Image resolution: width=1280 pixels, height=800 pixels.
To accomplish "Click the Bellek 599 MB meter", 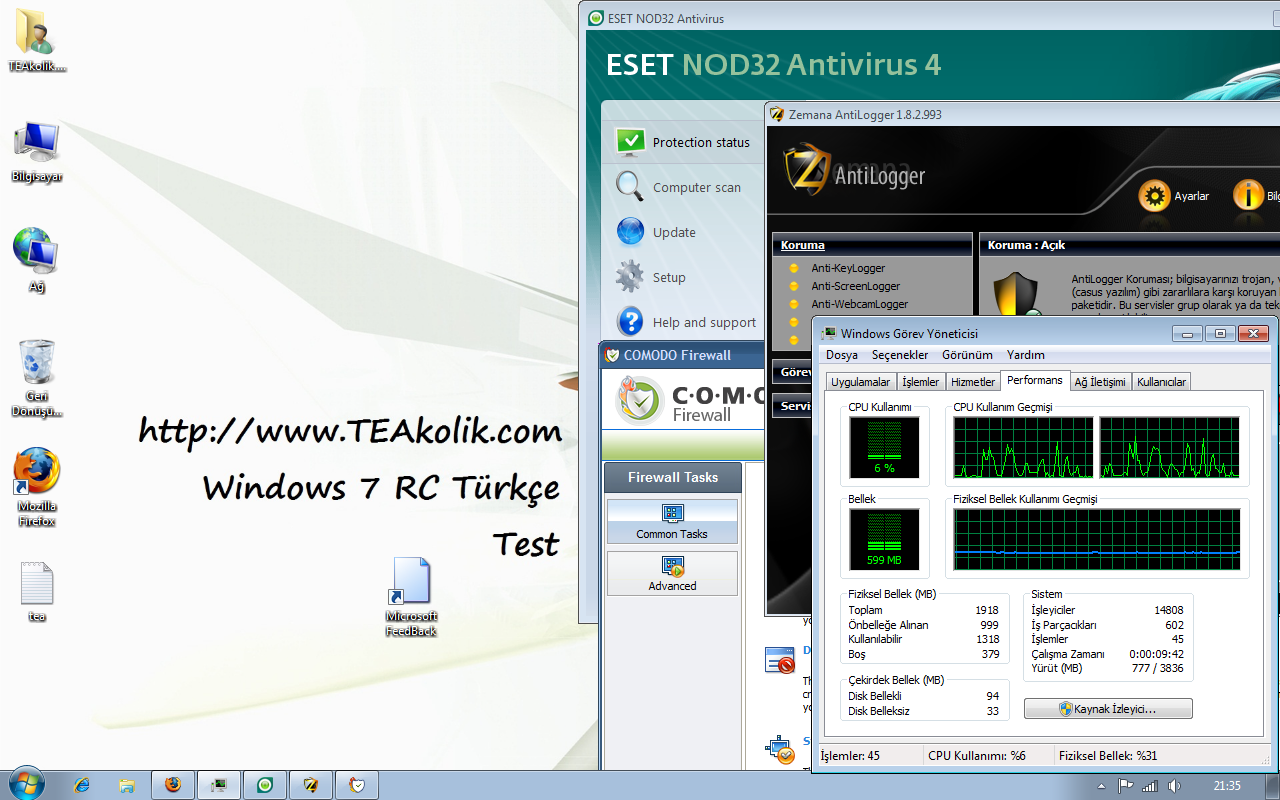I will 884,539.
